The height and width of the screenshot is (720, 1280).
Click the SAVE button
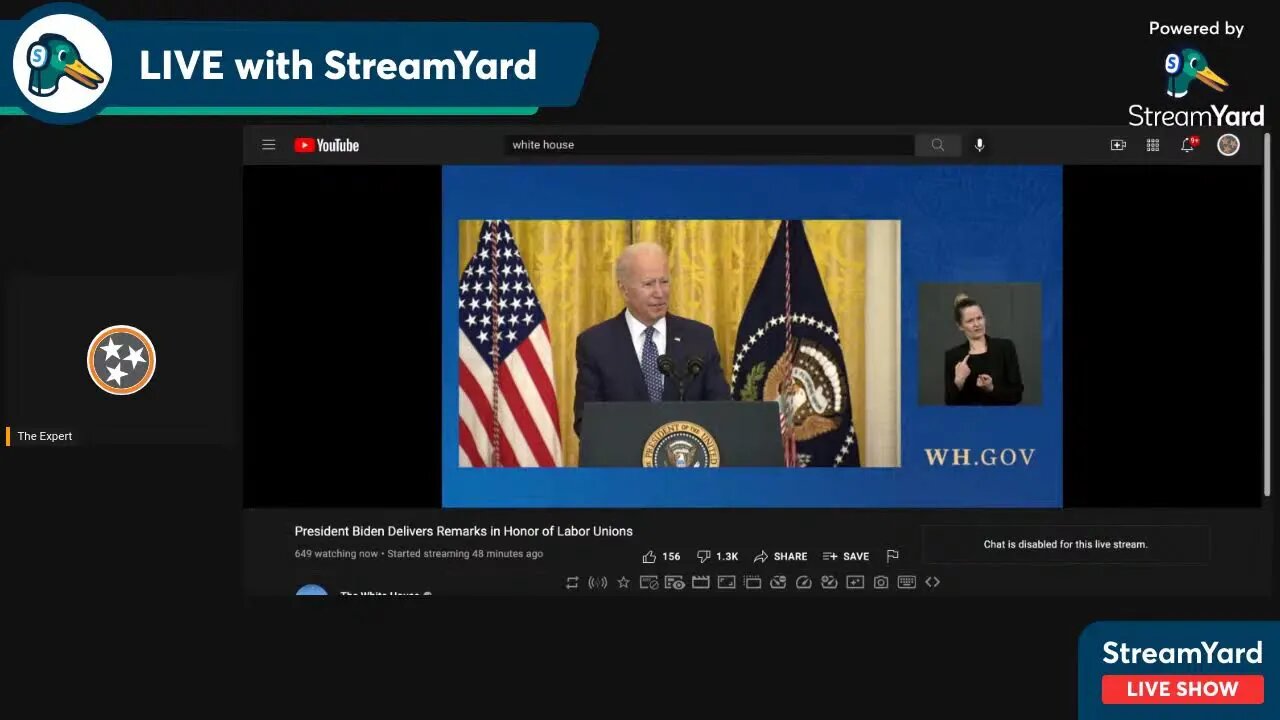point(846,557)
